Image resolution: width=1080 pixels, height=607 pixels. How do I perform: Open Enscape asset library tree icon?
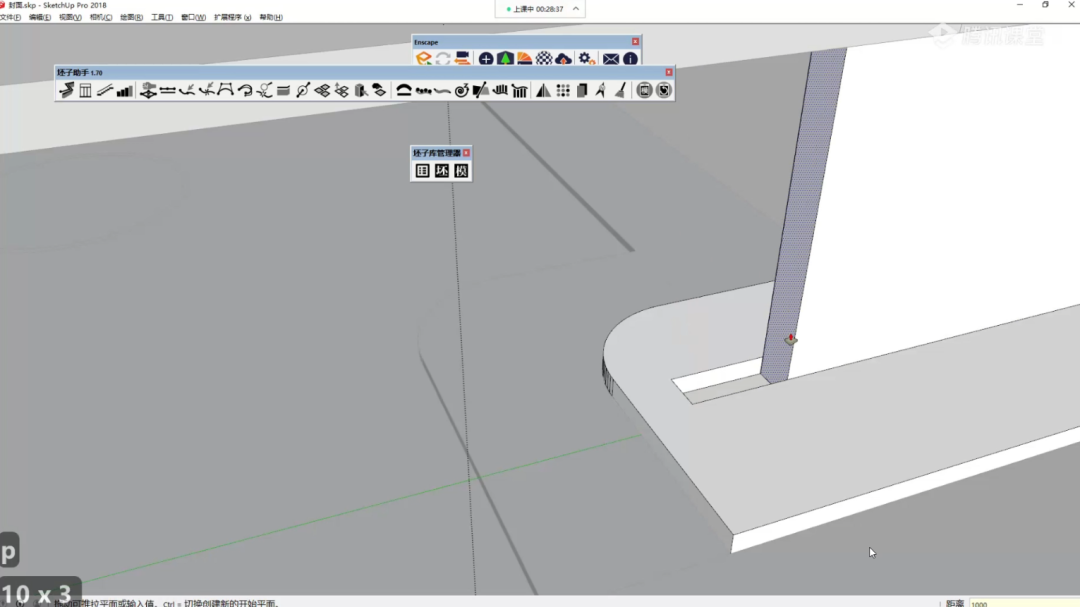(505, 59)
